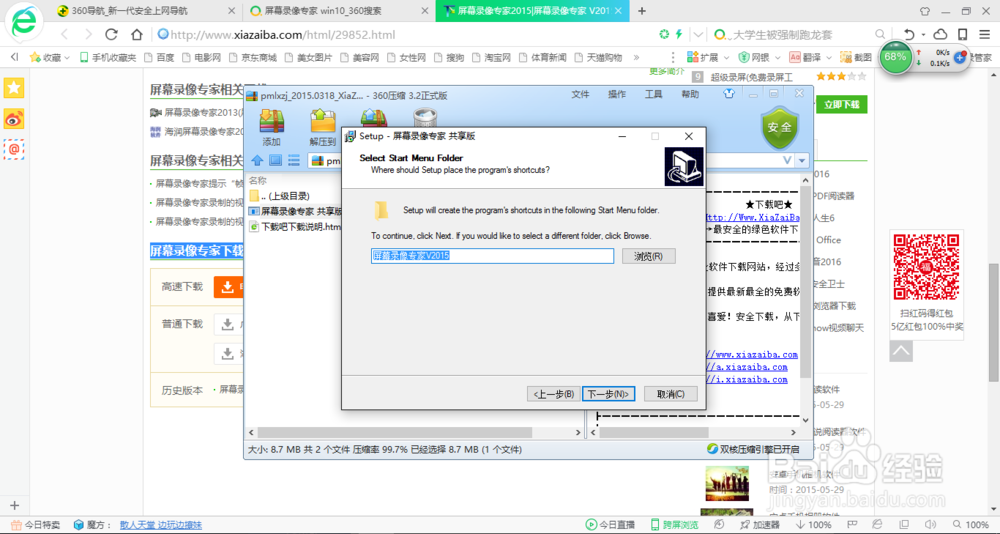Click the <上一步(B) button in Setup
This screenshot has width=1000, height=534.
click(x=554, y=394)
